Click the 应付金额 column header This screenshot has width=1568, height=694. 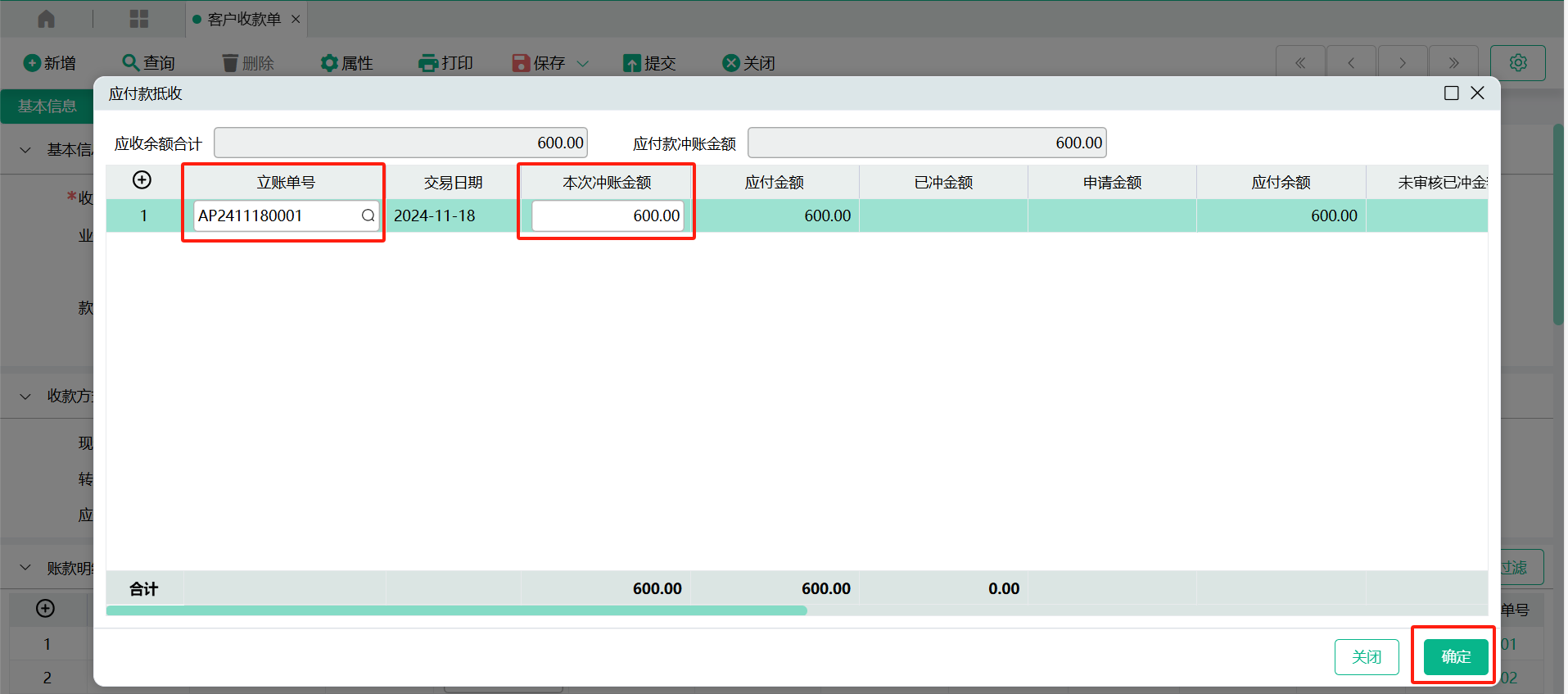pyautogui.click(x=775, y=182)
